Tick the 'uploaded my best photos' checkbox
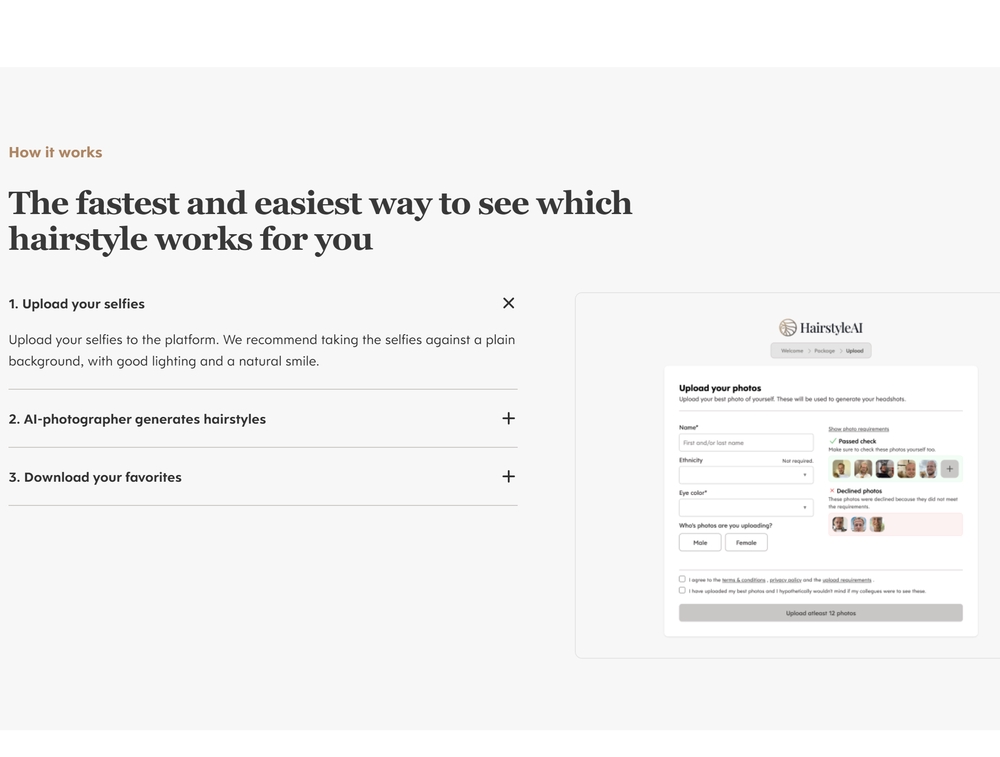 coord(682,591)
